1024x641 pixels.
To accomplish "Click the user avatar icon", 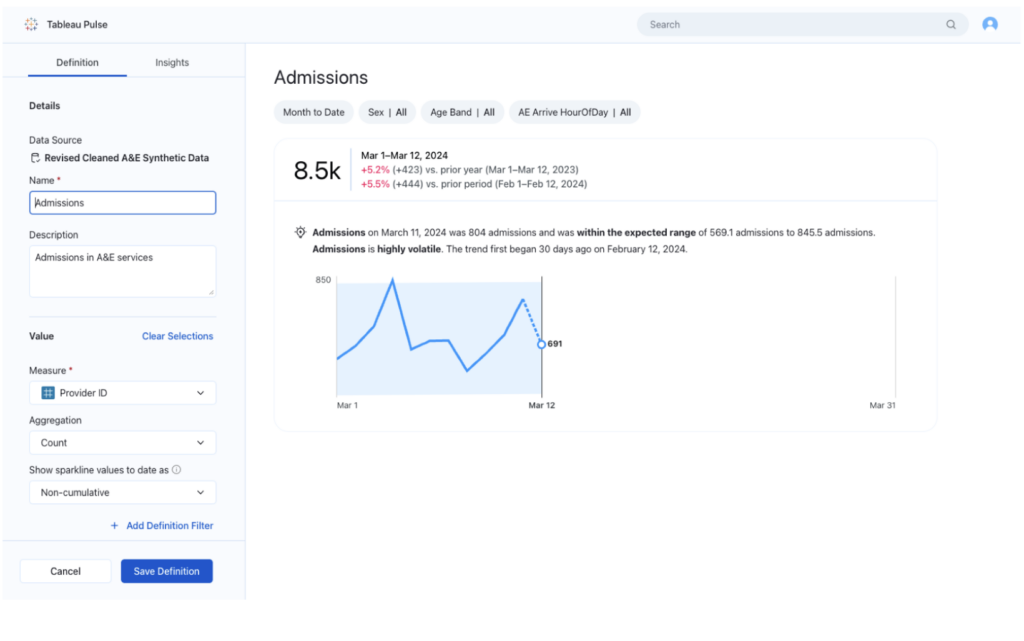I will tap(990, 24).
